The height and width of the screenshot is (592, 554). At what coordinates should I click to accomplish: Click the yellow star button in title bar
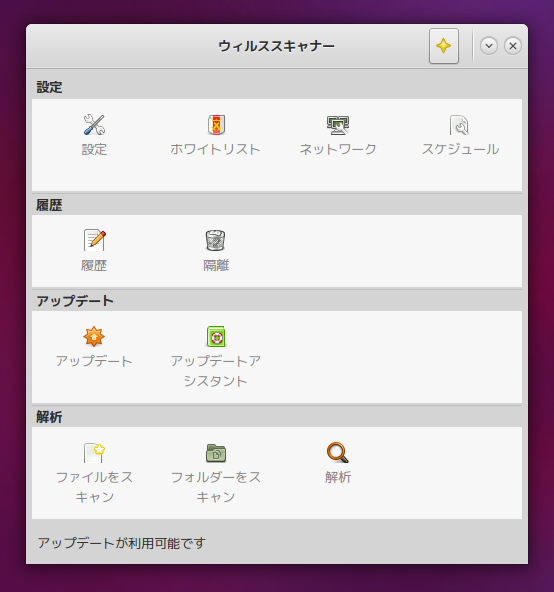point(444,46)
